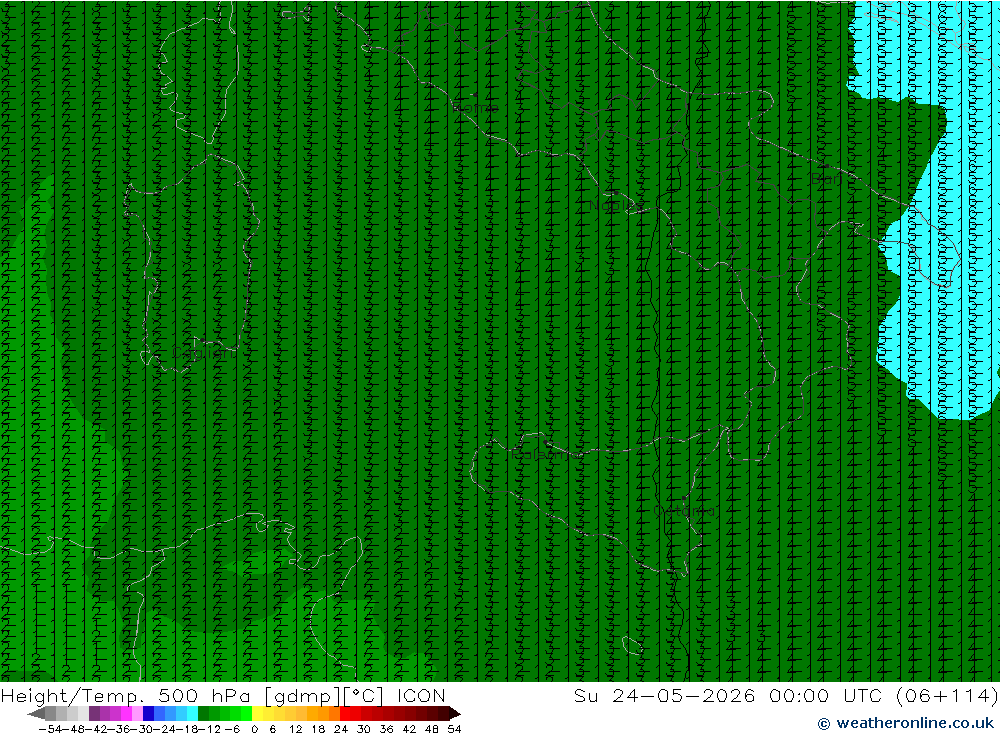Pick the magenta swatch on temperature scale
The image size is (1000, 733).
coord(126,713)
